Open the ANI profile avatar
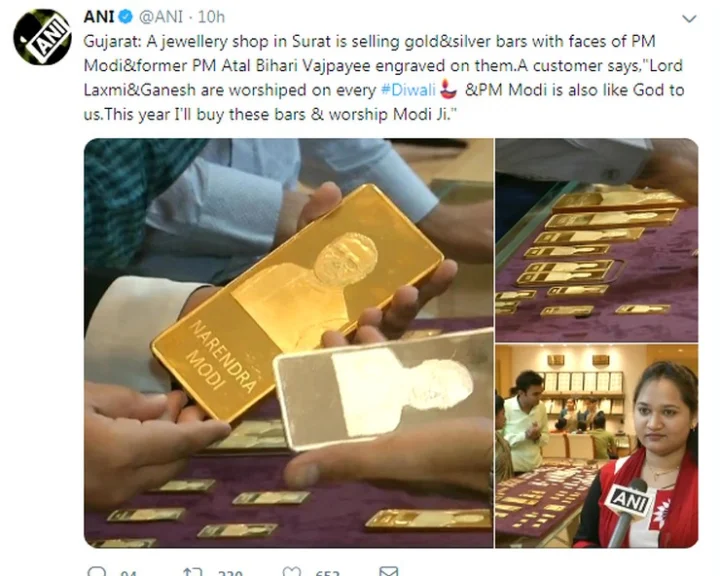Screen dimensions: 720x576 (42, 37)
